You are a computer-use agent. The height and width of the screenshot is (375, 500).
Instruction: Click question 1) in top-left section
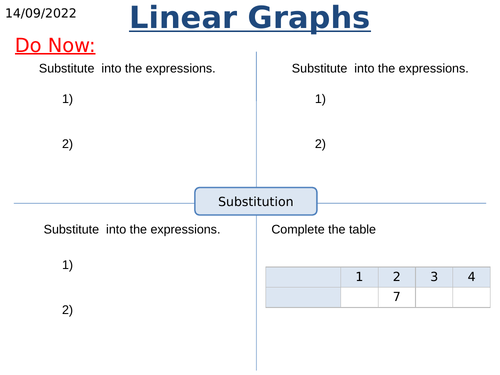pyautogui.click(x=67, y=99)
